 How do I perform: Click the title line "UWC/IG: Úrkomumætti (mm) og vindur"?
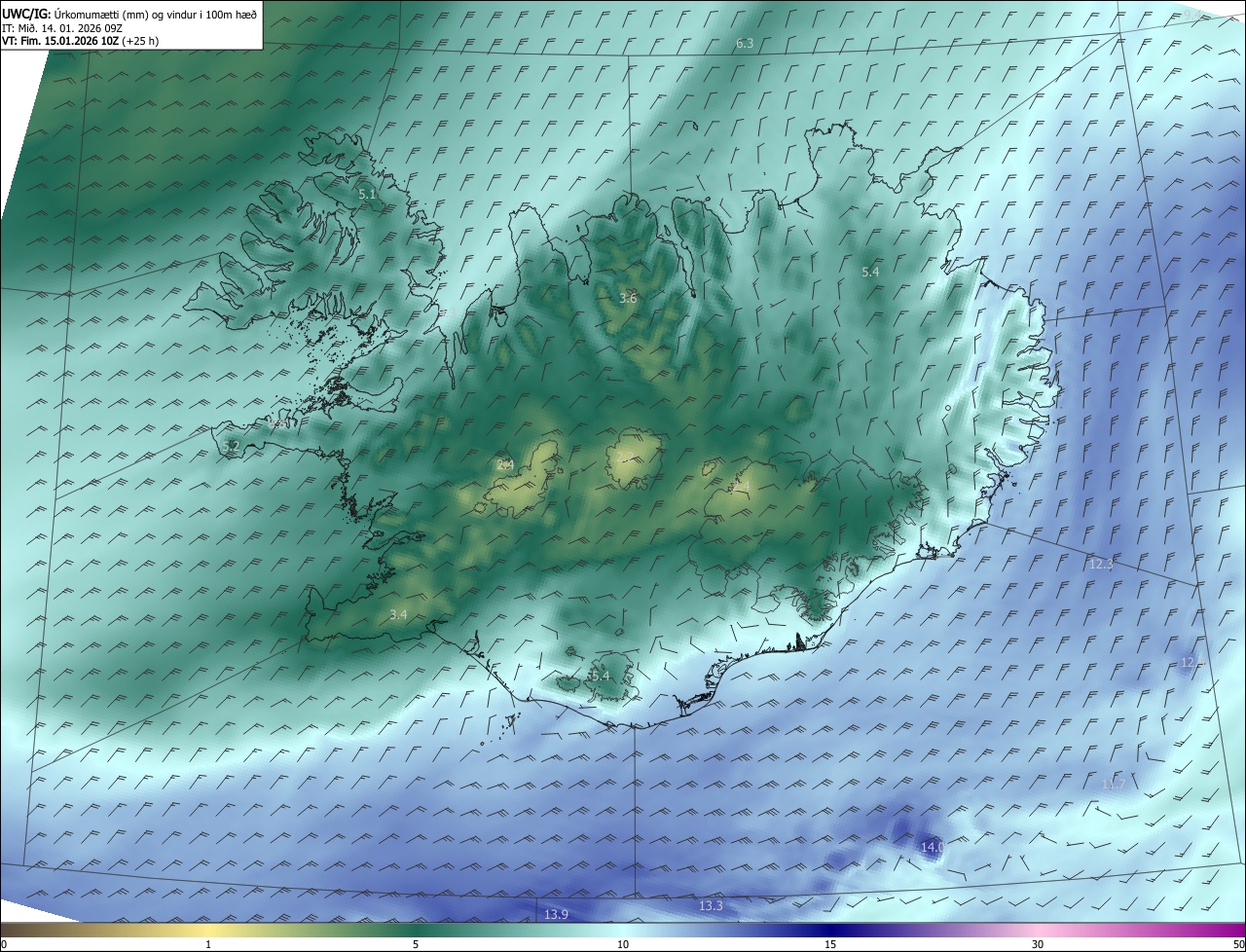point(129,14)
